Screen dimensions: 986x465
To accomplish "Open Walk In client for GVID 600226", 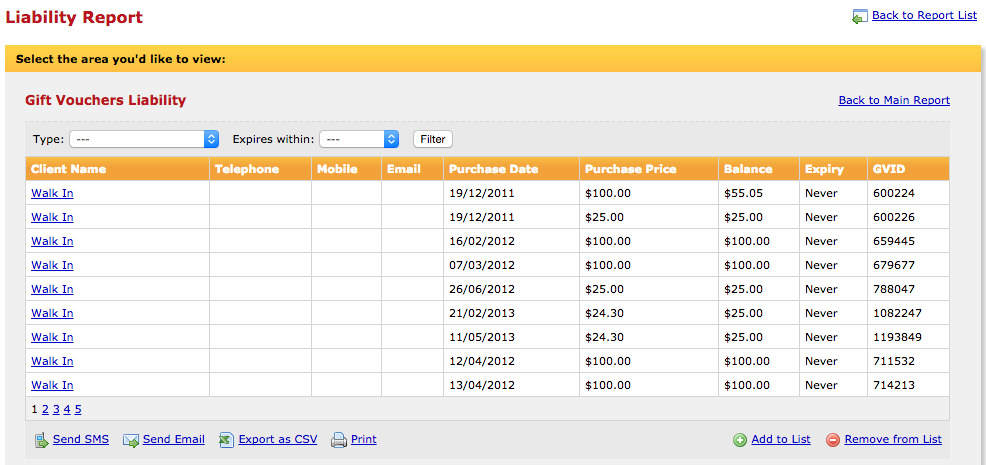I will [52, 217].
